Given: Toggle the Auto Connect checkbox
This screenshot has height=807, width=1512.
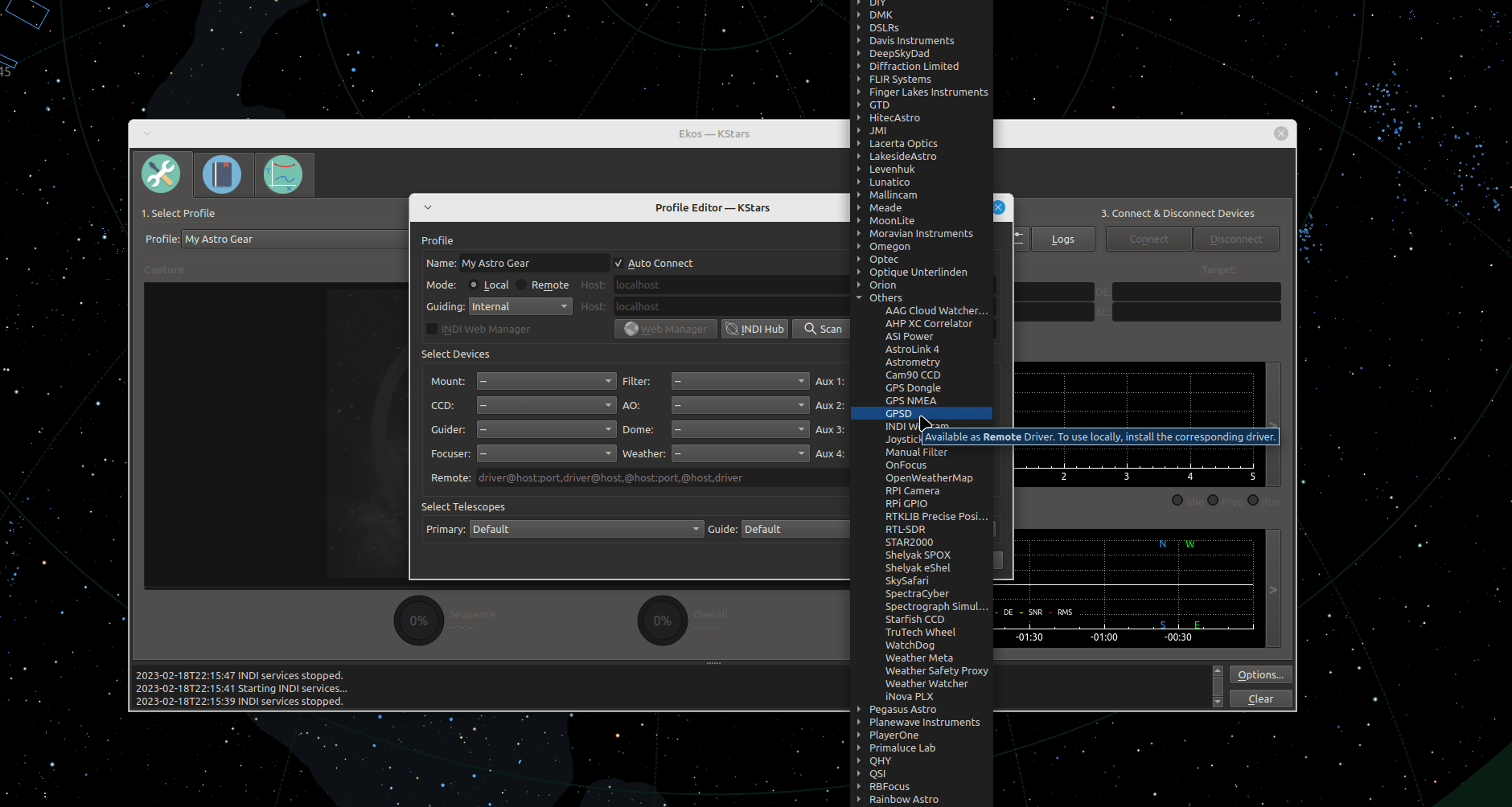Looking at the screenshot, I should (x=618, y=263).
